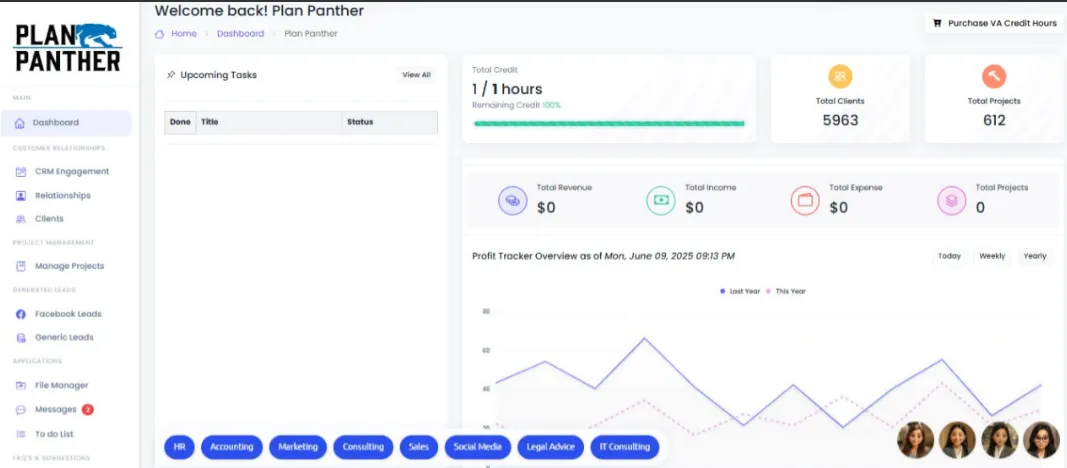
Task: Open the Clients section
Action: pyautogui.click(x=49, y=219)
